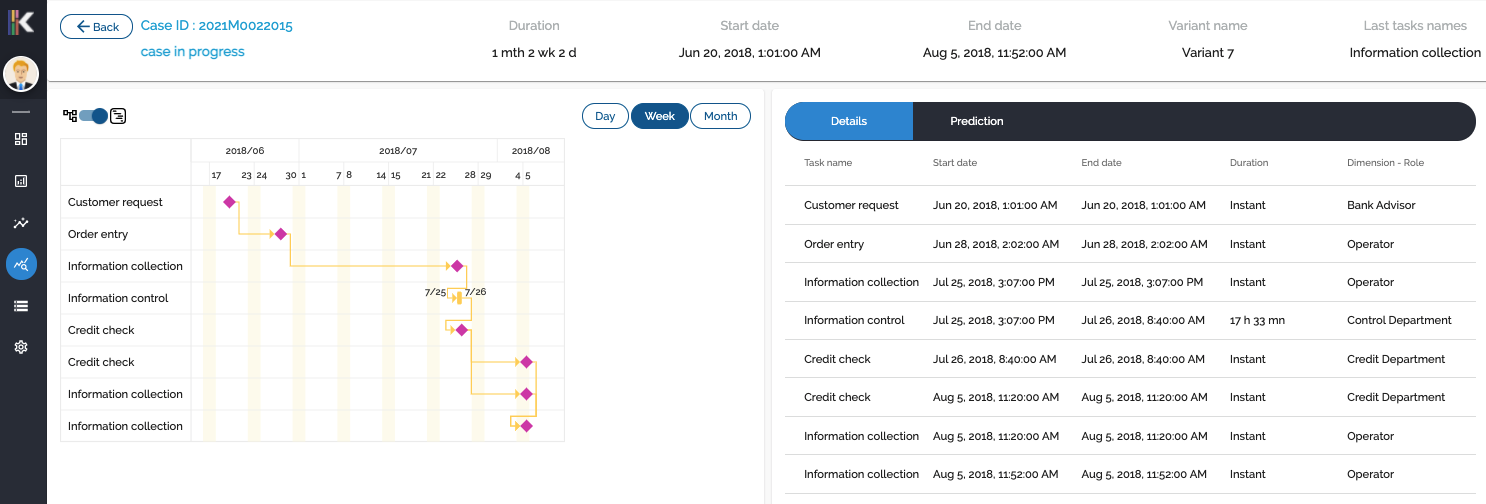Click the highlighted analysis search icon
Viewport: 1486px width, 504px height.
pos(21,264)
